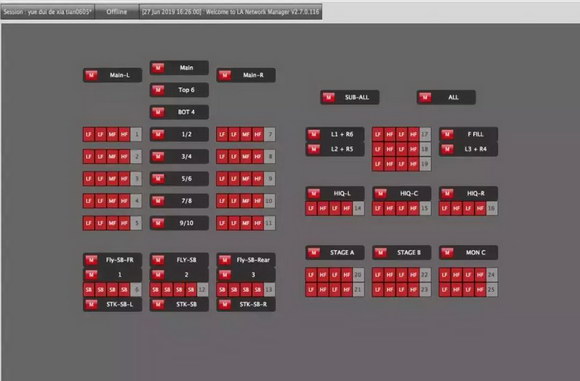The image size is (580, 381).
Task: Click the first SB channel of amplifier 12
Action: [x=156, y=290]
